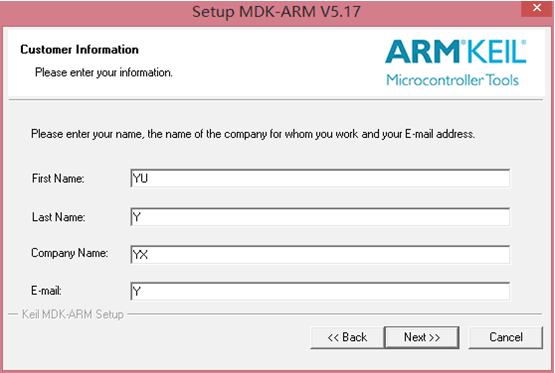The width and height of the screenshot is (555, 373).
Task: Place cursor in the Company Name field
Action: tap(320, 254)
